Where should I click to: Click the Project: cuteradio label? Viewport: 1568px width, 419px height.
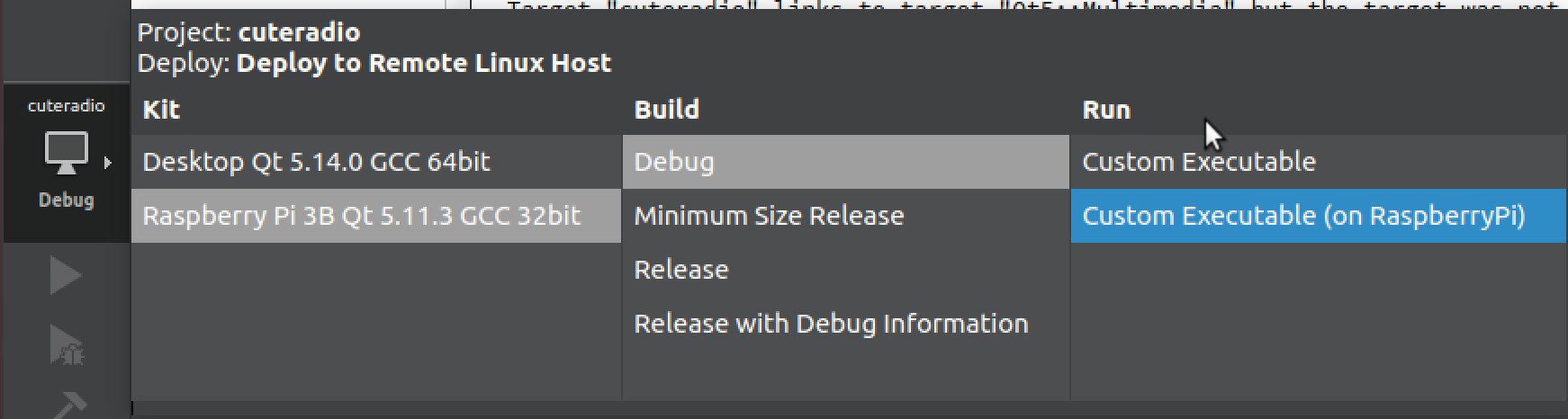(249, 32)
